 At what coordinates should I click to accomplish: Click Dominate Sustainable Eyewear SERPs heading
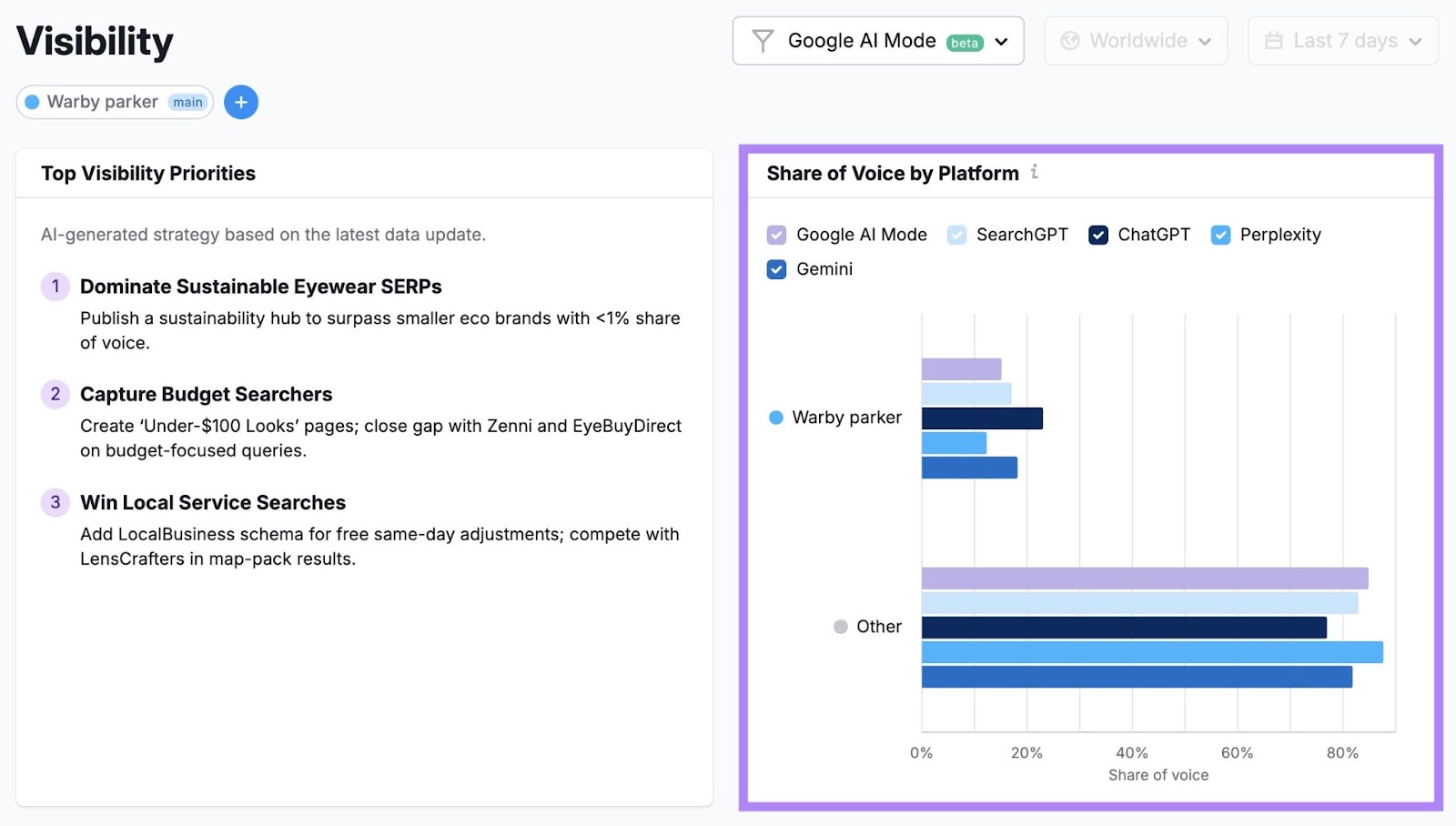point(261,287)
